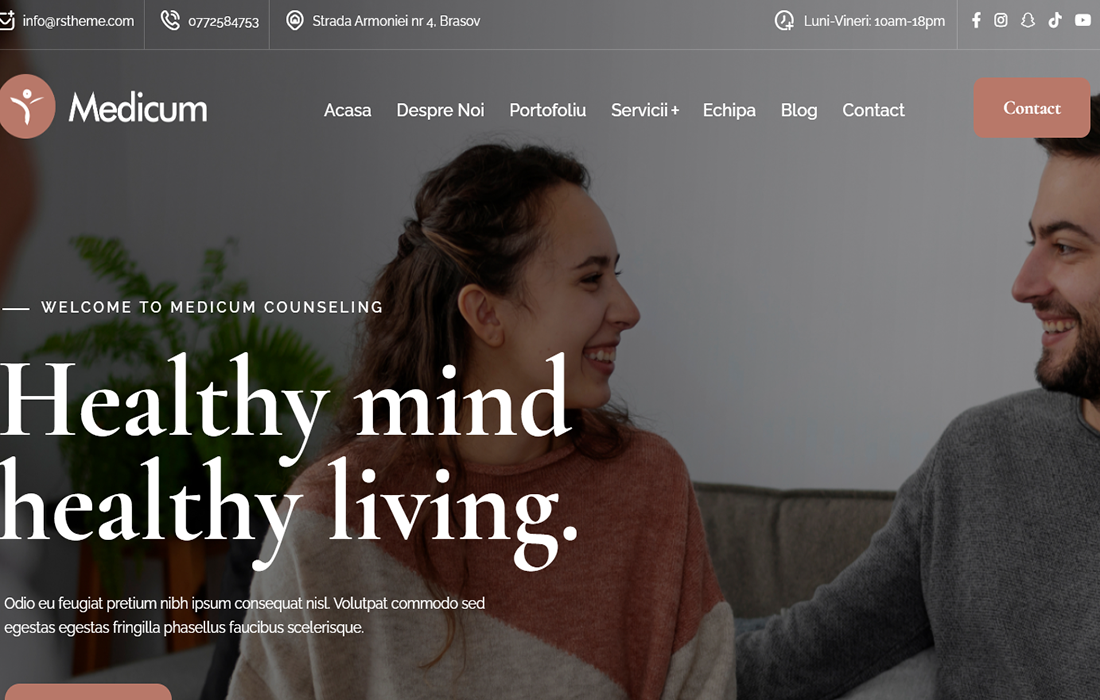Click the location pin icon
The width and height of the screenshot is (1100, 700).
pyautogui.click(x=295, y=20)
